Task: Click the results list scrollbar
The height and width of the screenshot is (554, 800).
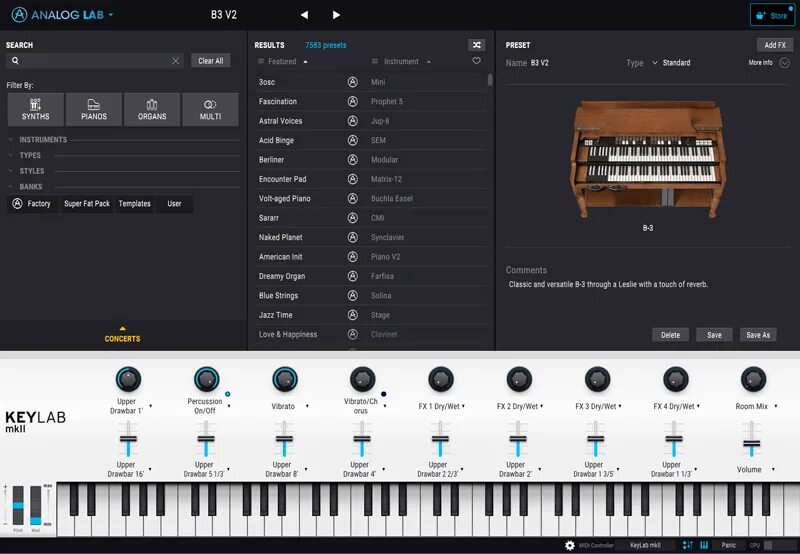Action: 490,80
